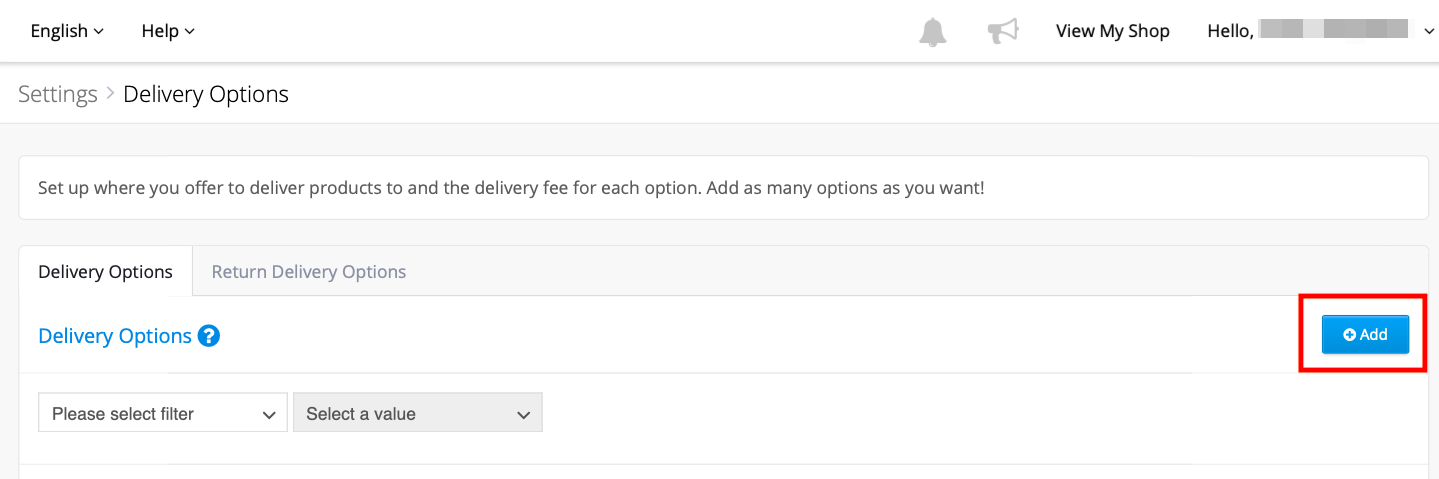
Task: Open the English language dropdown
Action: [x=67, y=31]
